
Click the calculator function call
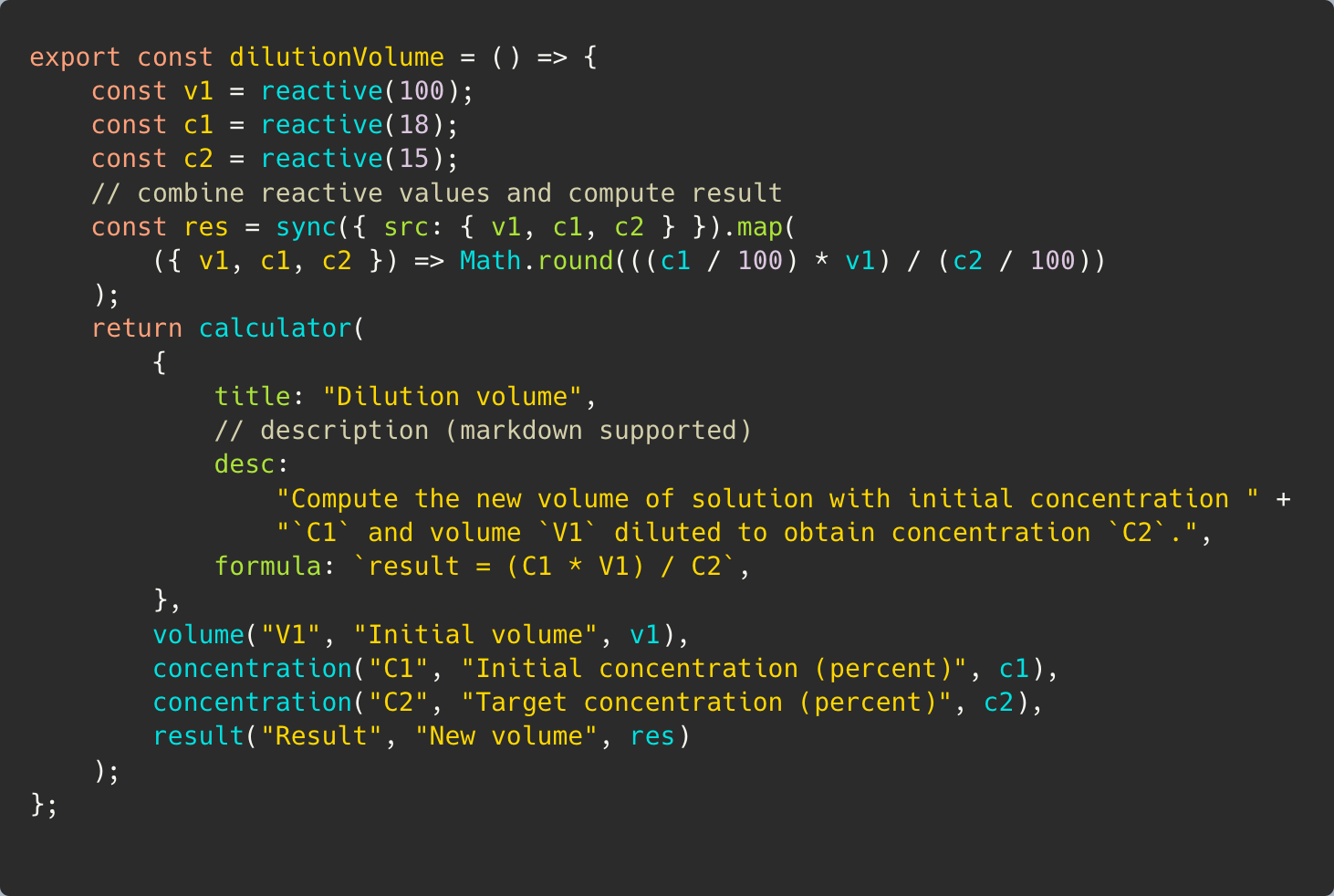275,328
